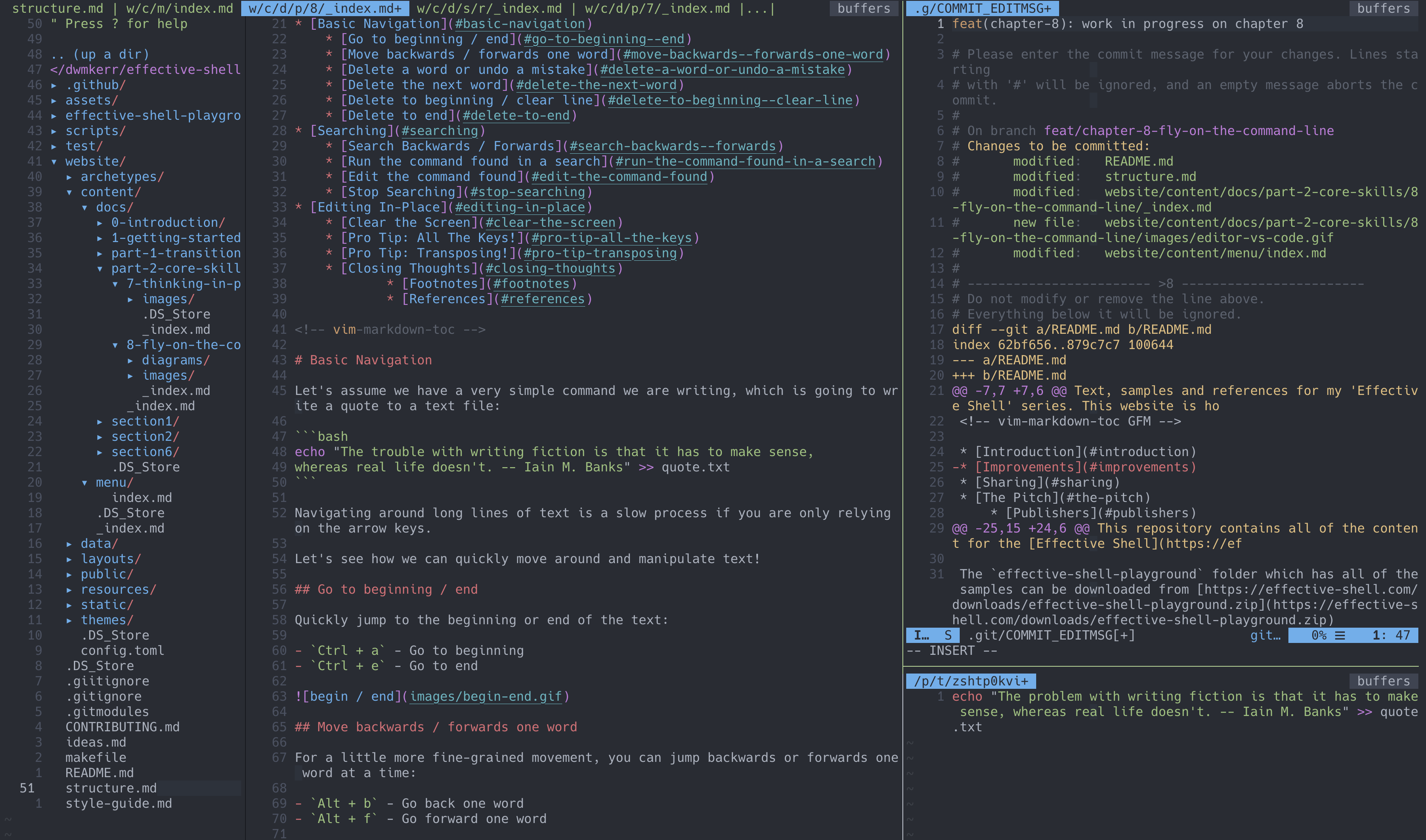Open the w/c/d/p/7/_index.md buffer tab
1426x840 pixels.
[657, 8]
